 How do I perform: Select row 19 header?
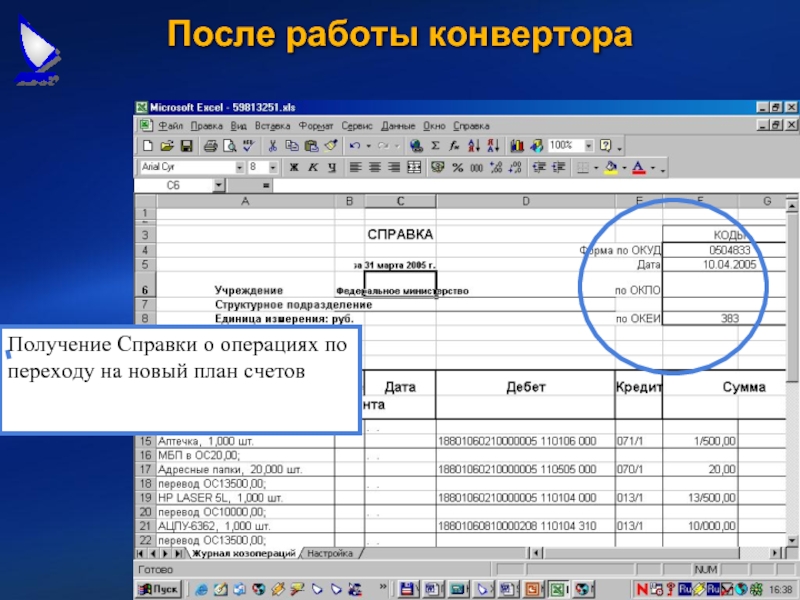pos(145,498)
